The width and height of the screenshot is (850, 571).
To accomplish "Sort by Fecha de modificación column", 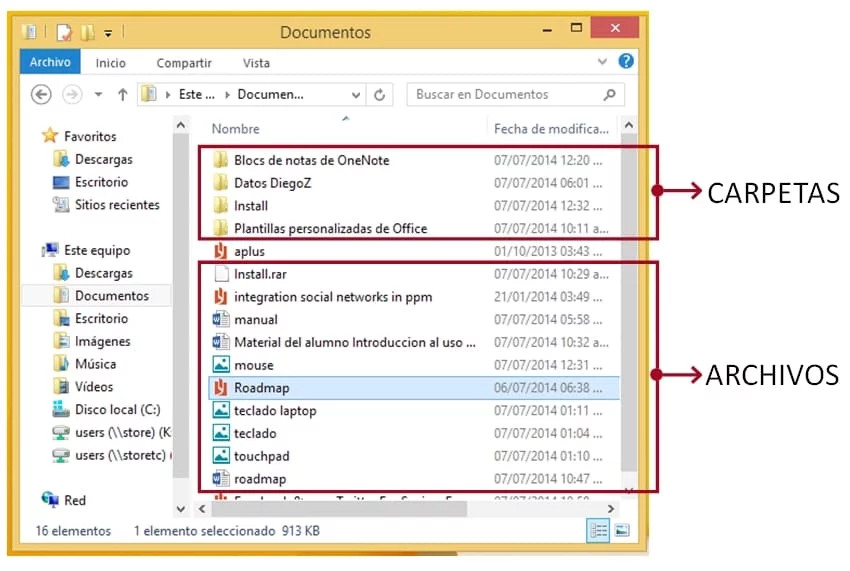I will point(550,129).
